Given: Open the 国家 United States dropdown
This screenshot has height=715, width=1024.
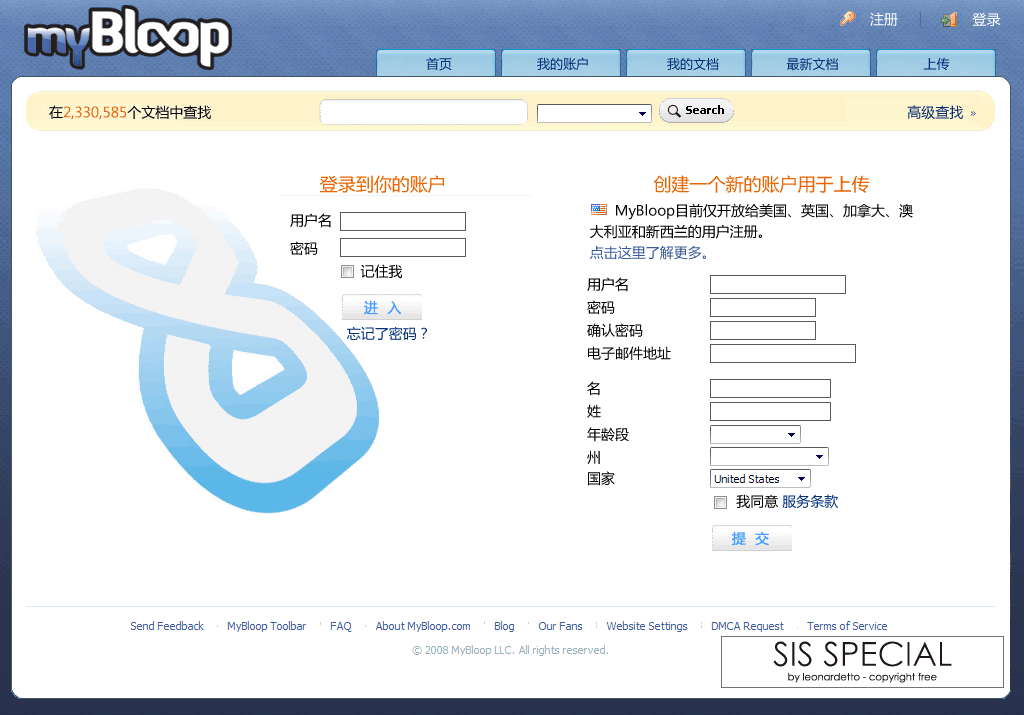Looking at the screenshot, I should click(760, 479).
